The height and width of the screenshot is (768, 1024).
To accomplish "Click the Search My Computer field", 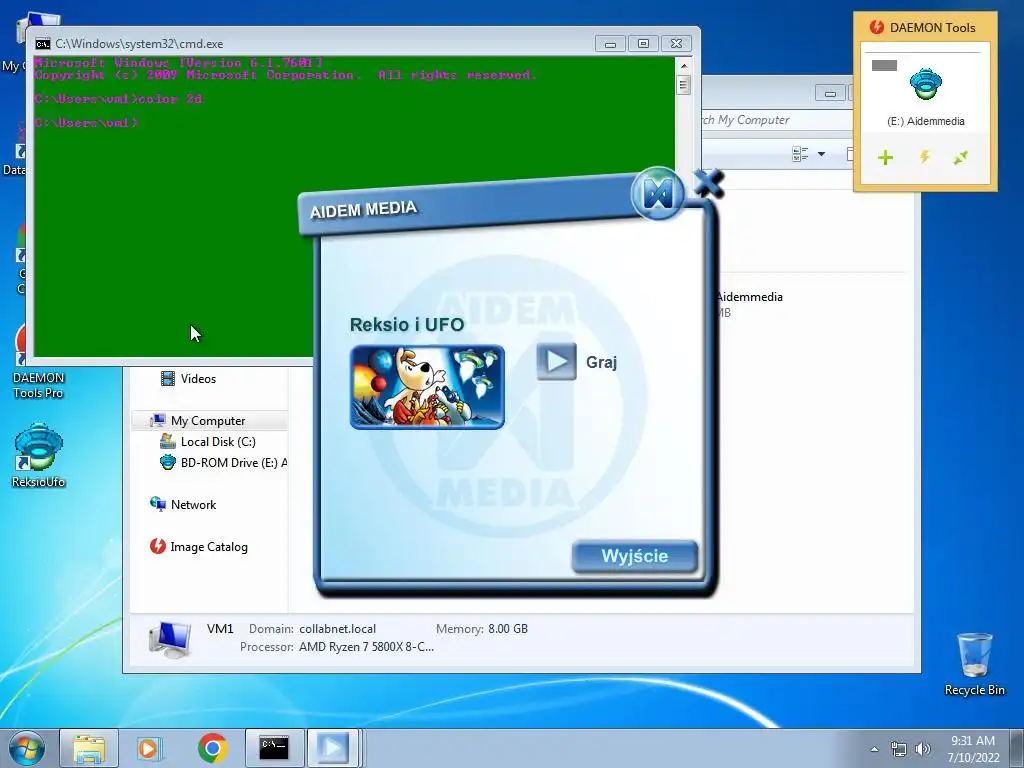I will [x=776, y=120].
